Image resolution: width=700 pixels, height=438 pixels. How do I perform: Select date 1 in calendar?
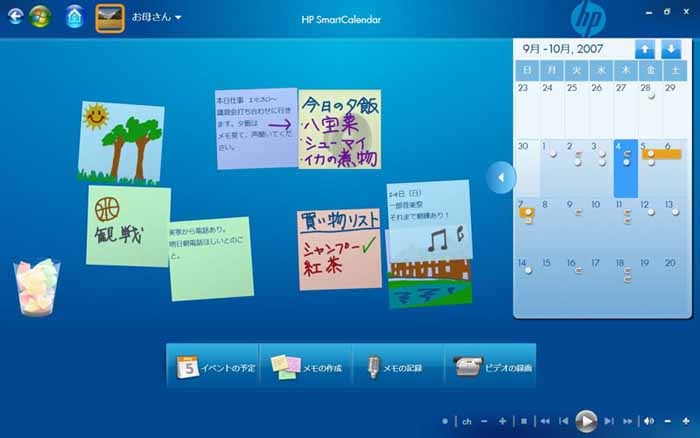(x=552, y=168)
